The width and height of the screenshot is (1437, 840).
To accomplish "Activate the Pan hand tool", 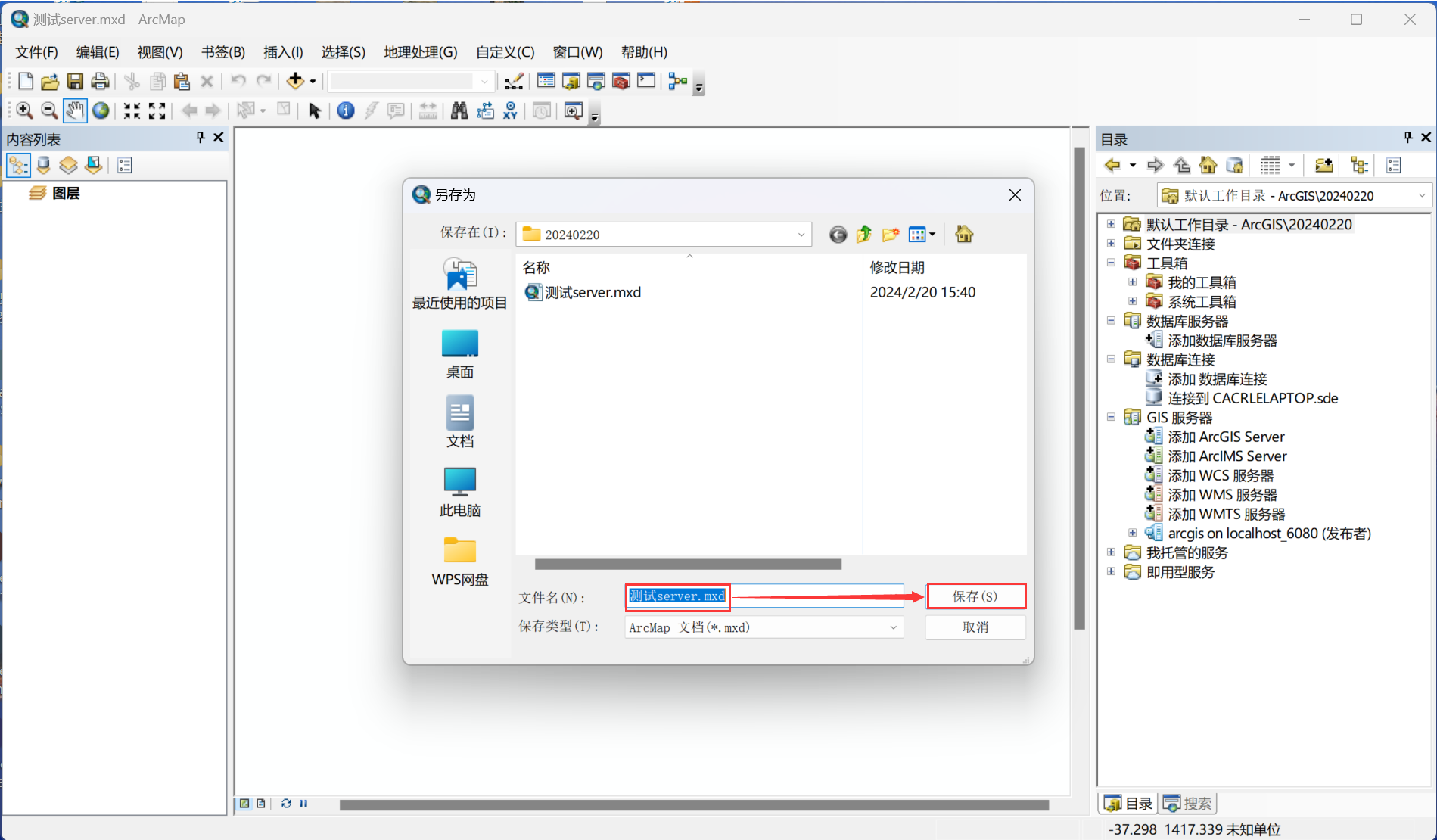I will tap(74, 110).
